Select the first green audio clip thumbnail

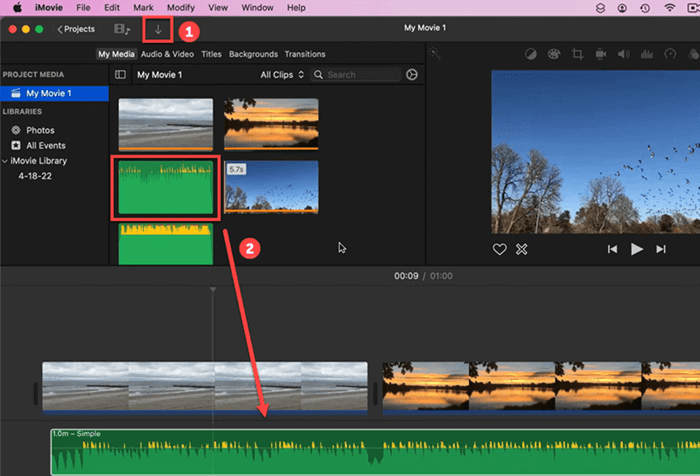[x=166, y=187]
